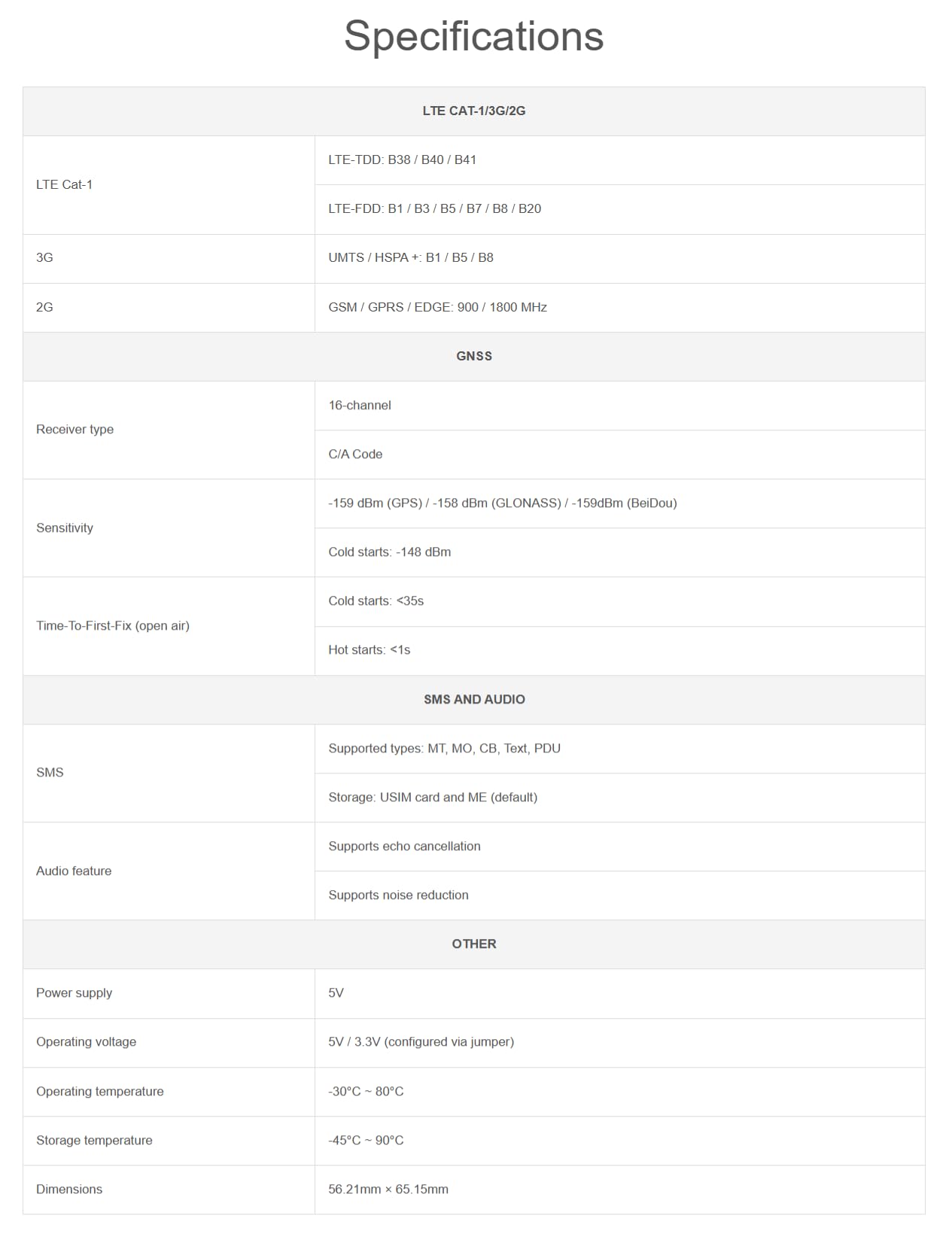Viewport: 952px width, 1240px height.
Task: Click the Specifications page heading
Action: pyautogui.click(x=474, y=35)
